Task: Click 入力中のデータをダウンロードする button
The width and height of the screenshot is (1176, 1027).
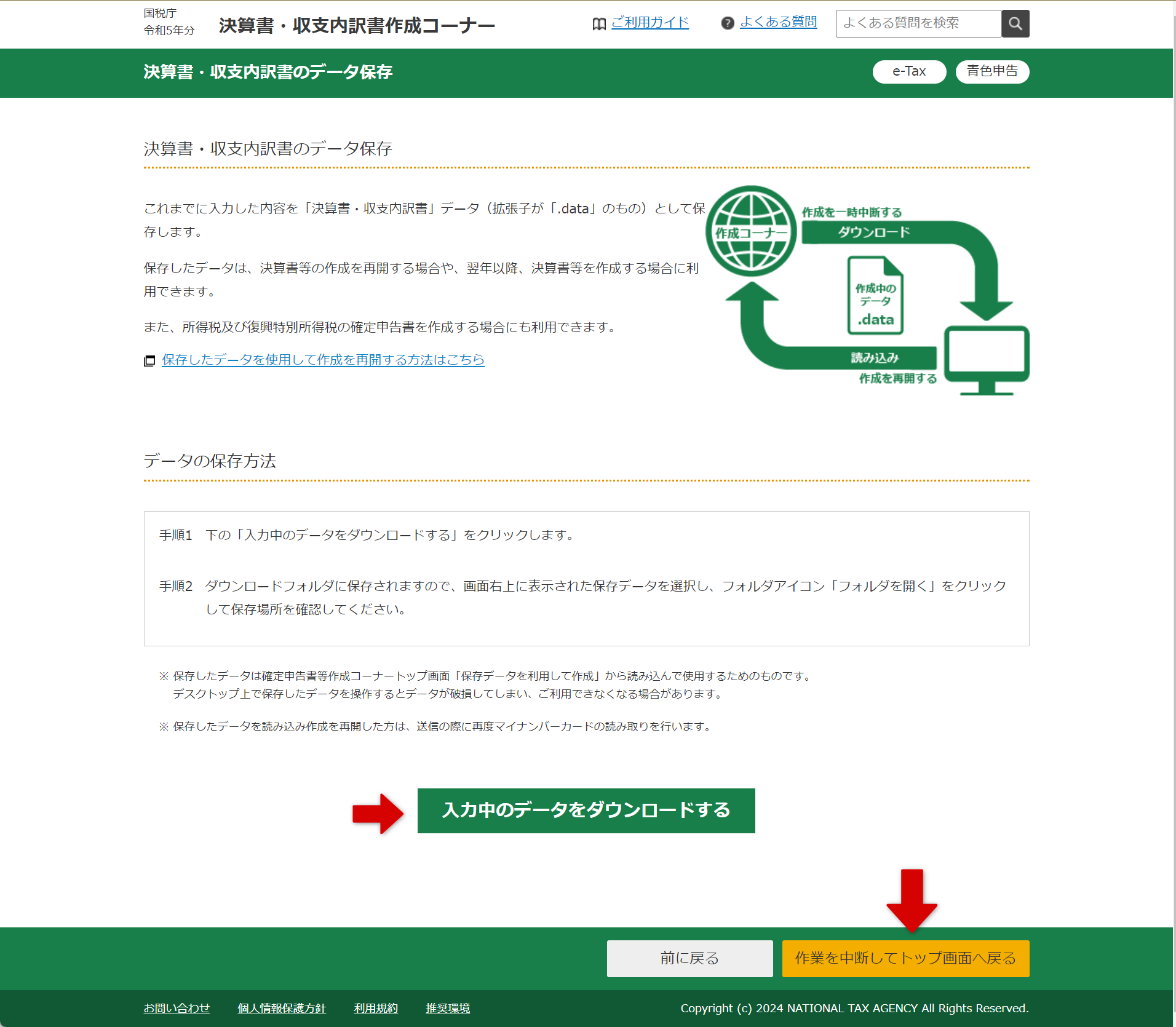Action: click(x=586, y=811)
